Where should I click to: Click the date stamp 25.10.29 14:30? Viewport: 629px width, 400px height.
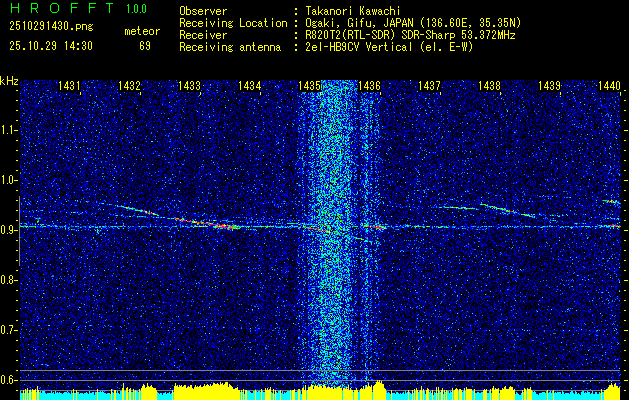pos(51,46)
